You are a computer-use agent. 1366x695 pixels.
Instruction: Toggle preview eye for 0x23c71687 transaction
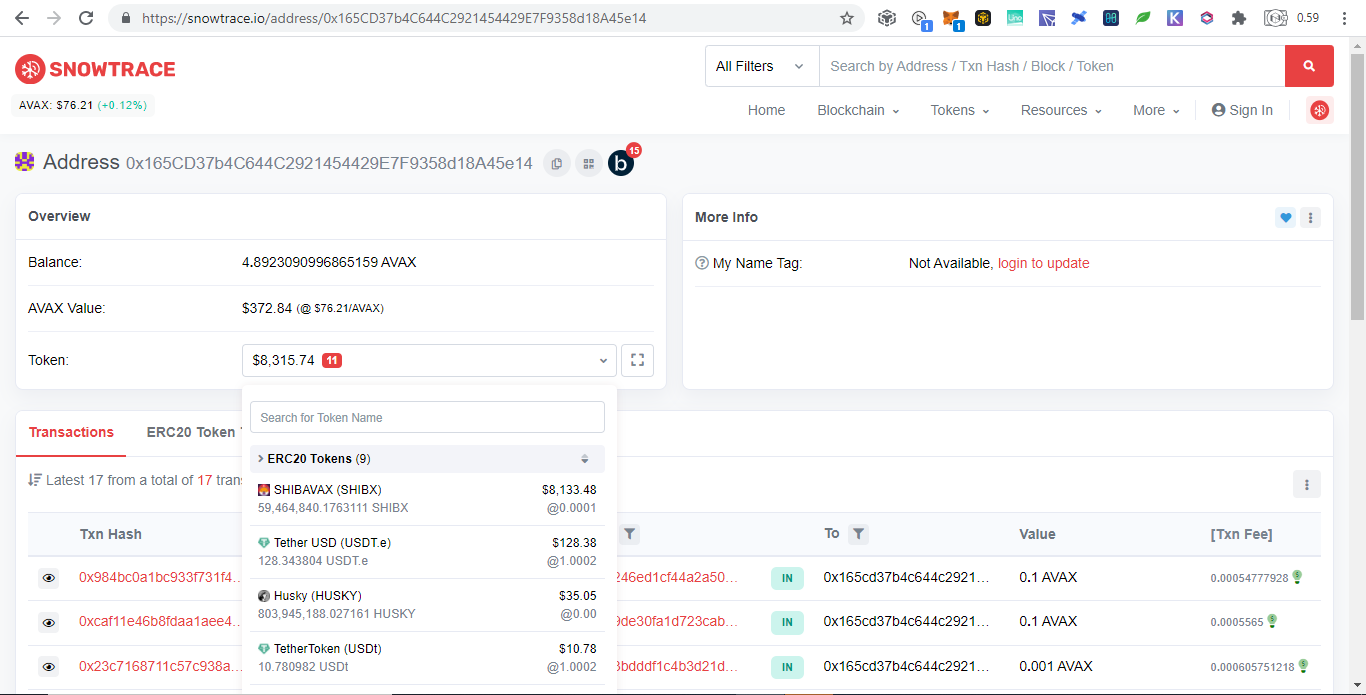pyautogui.click(x=48, y=666)
